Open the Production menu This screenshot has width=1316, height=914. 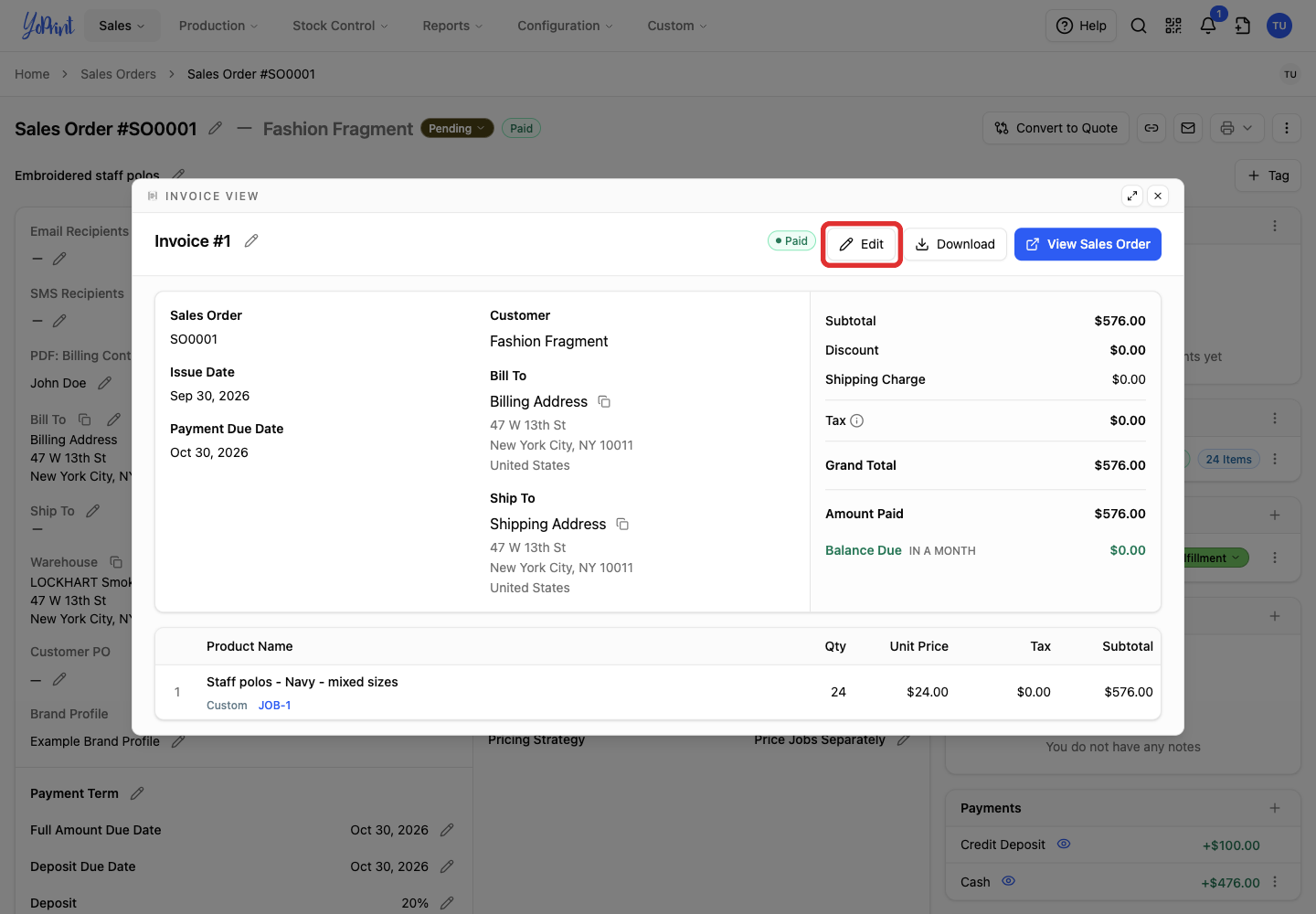[218, 26]
